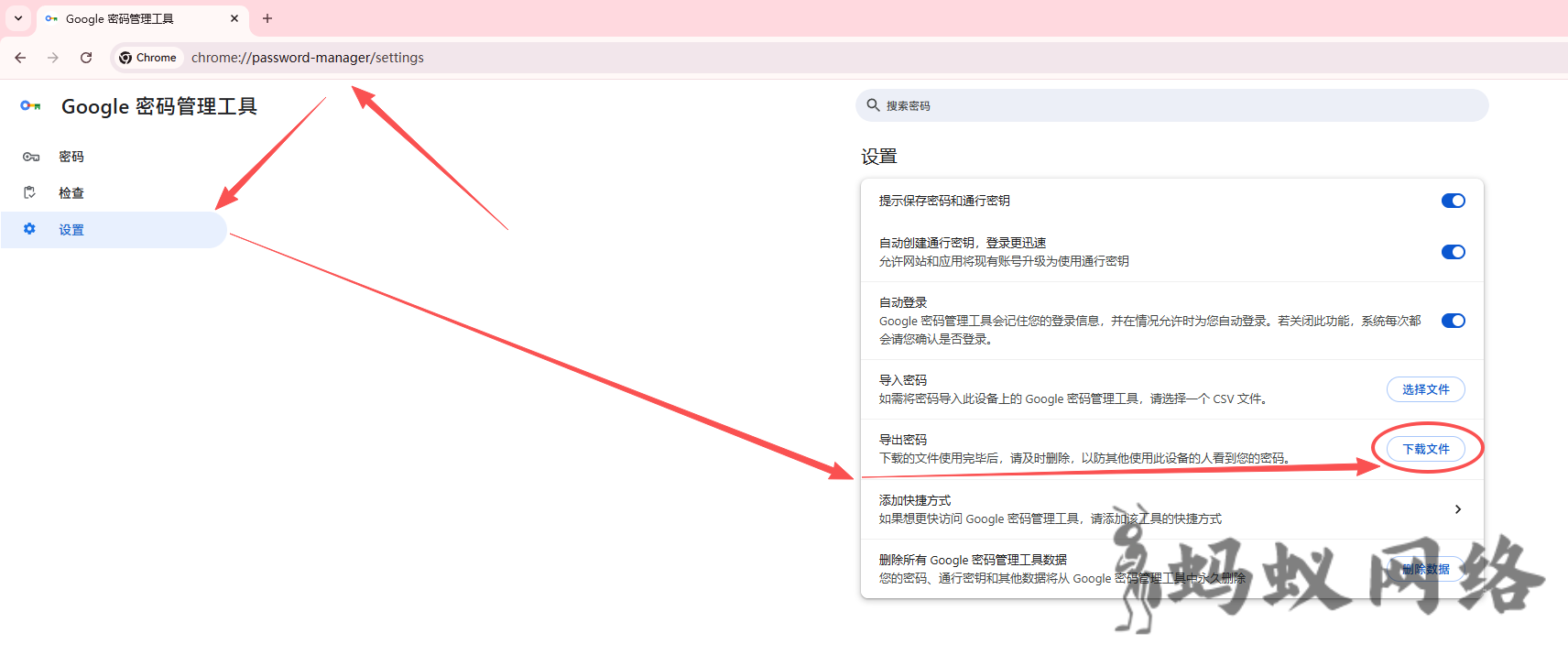Expand 添加快捷方式 chevron arrow
This screenshot has width=1568, height=655.
[1457, 509]
